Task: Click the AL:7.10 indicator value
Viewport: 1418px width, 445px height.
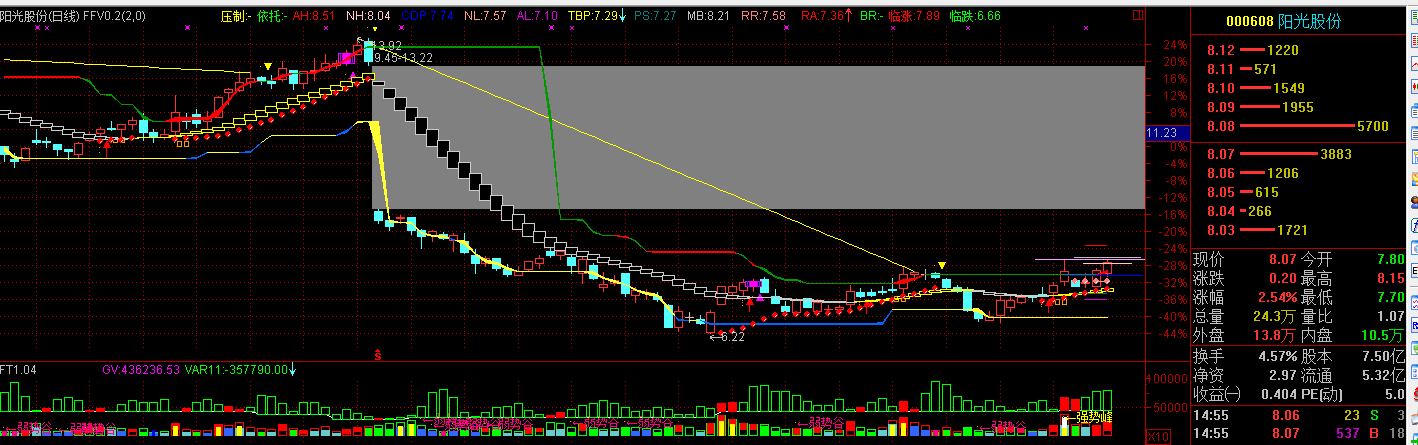Action: pos(537,16)
